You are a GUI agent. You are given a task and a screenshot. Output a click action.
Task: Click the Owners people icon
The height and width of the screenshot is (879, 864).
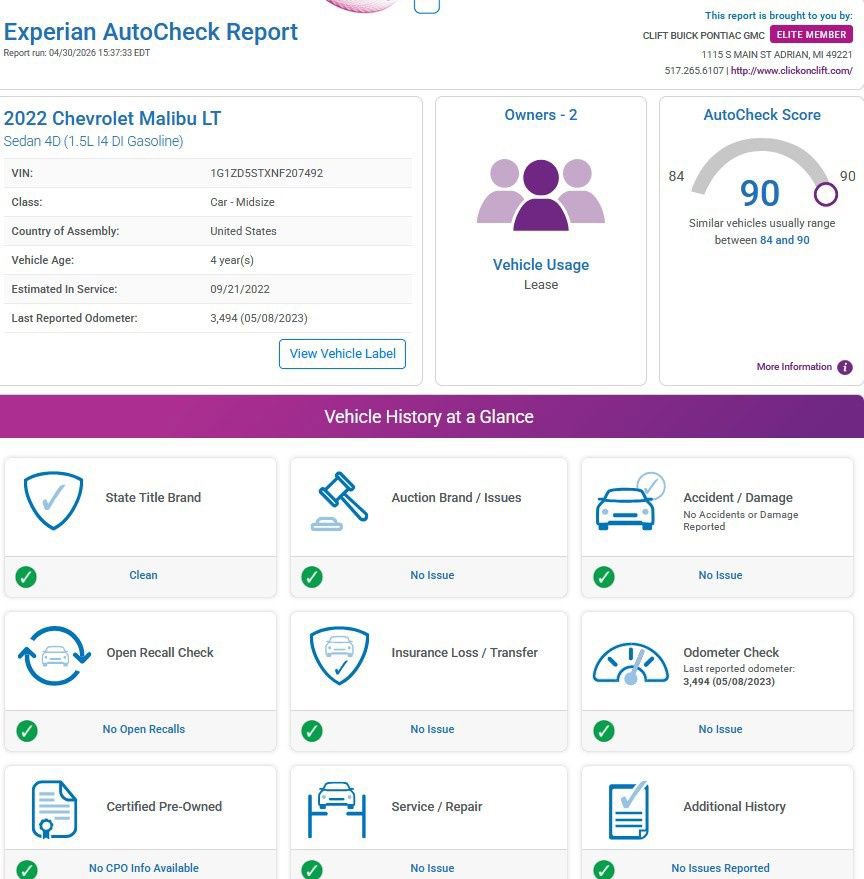coord(540,195)
